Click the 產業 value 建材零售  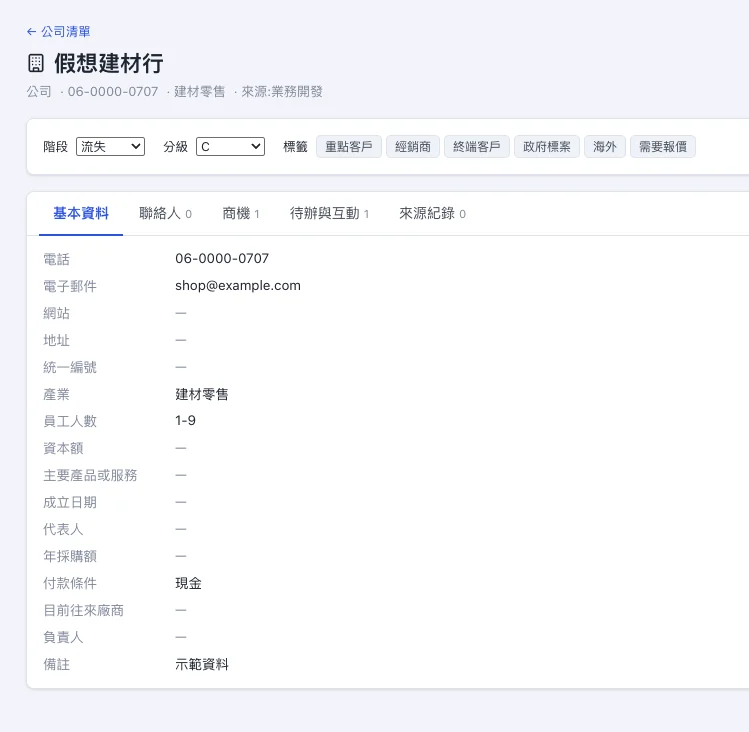[202, 394]
